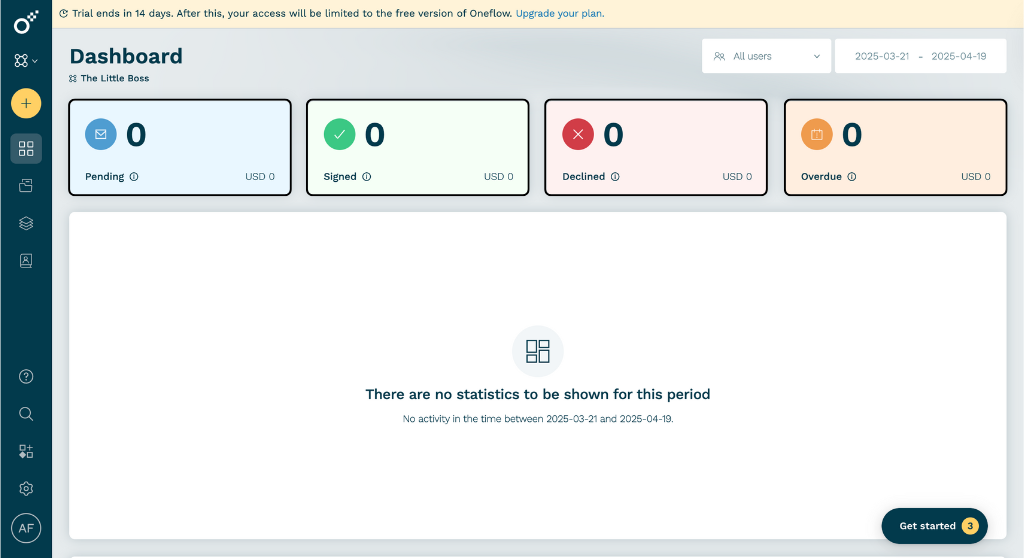Open the AF user avatar menu

coord(26,528)
